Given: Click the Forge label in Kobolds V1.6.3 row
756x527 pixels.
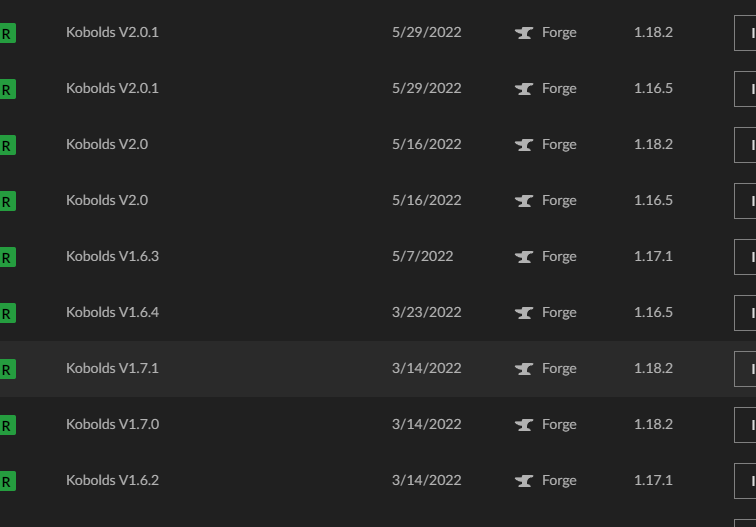Looking at the screenshot, I should pos(559,257).
